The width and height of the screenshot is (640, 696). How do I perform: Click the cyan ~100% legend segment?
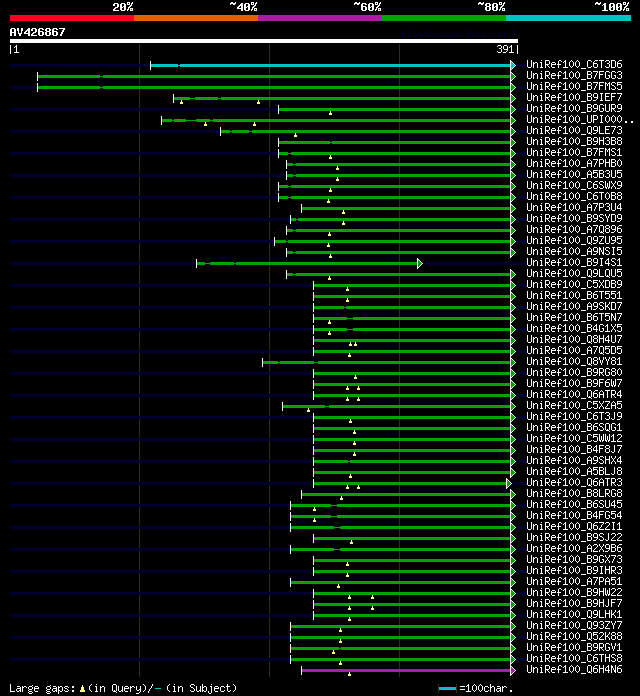click(x=569, y=18)
